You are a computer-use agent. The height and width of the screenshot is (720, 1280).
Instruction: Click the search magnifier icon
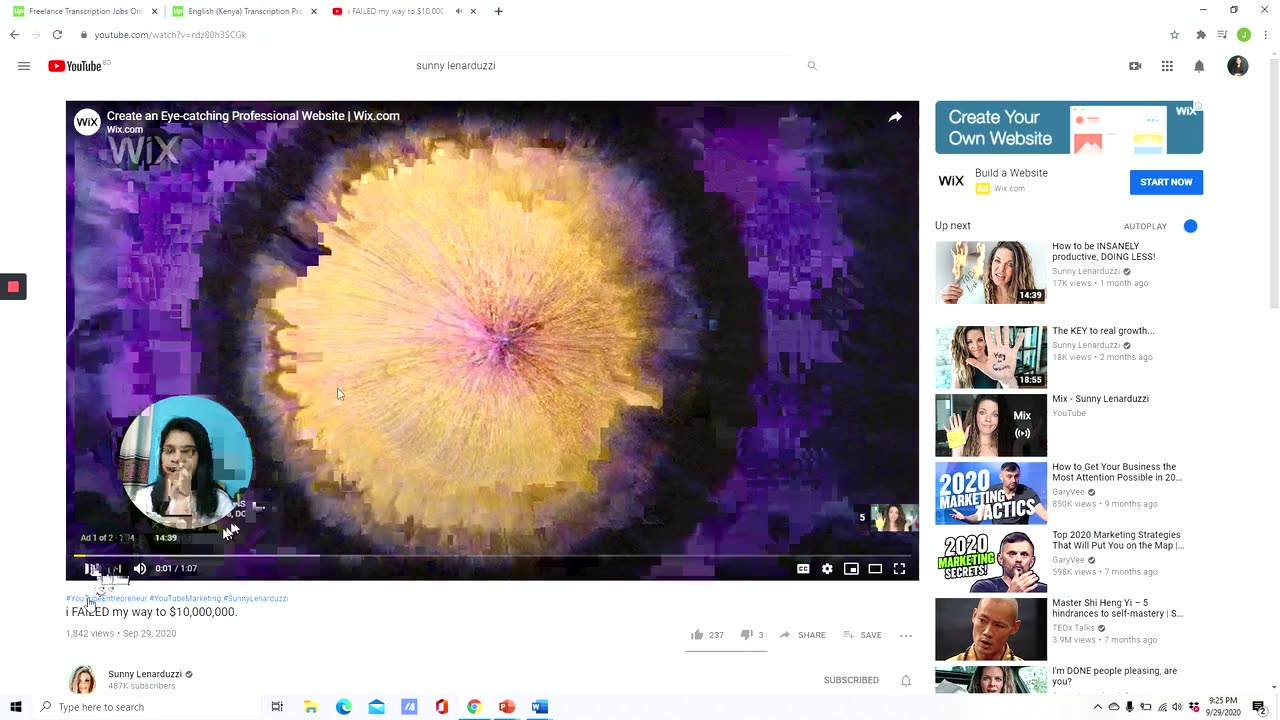812,66
